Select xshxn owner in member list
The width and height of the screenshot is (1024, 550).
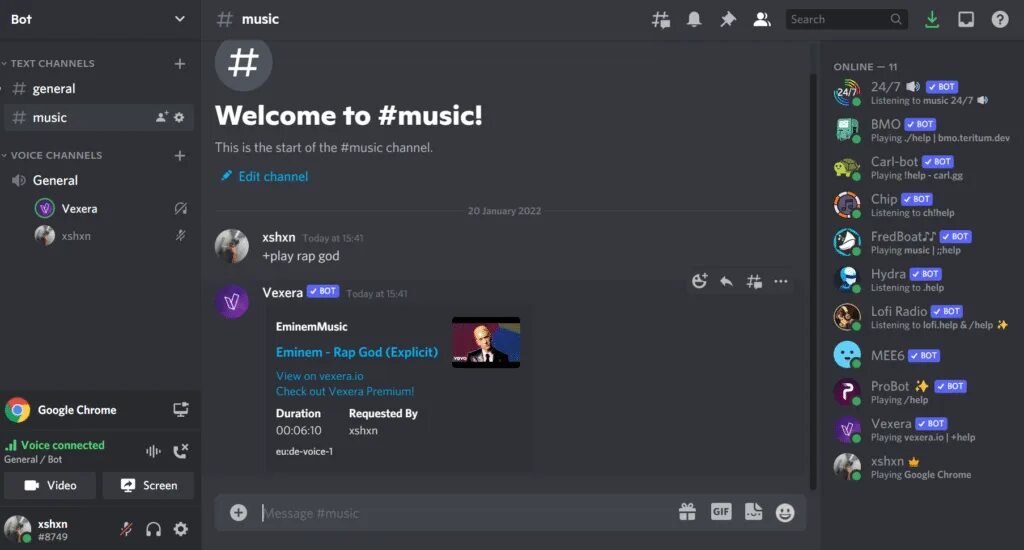tap(922, 467)
